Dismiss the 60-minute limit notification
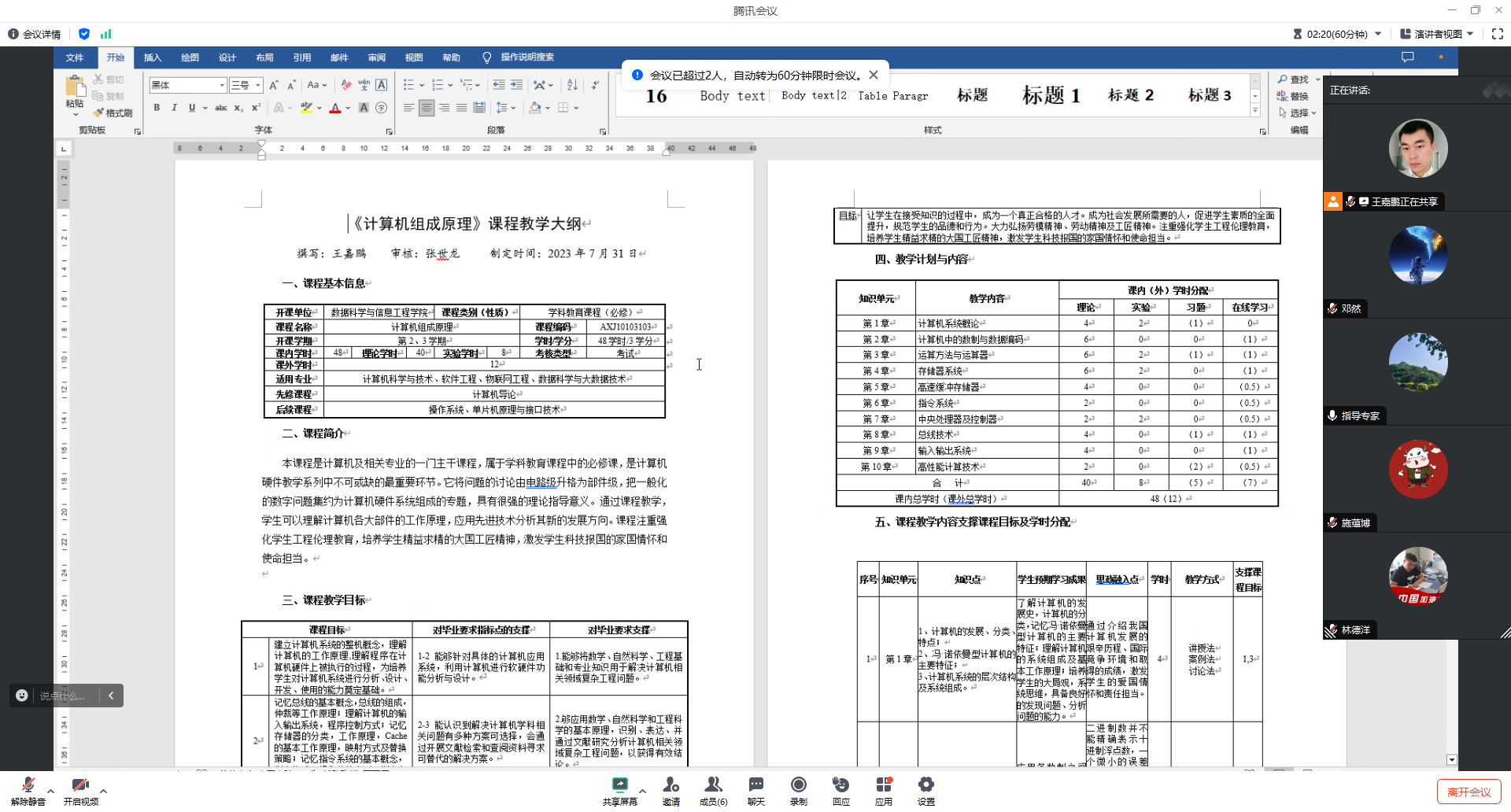The image size is (1511, 812). [x=874, y=76]
